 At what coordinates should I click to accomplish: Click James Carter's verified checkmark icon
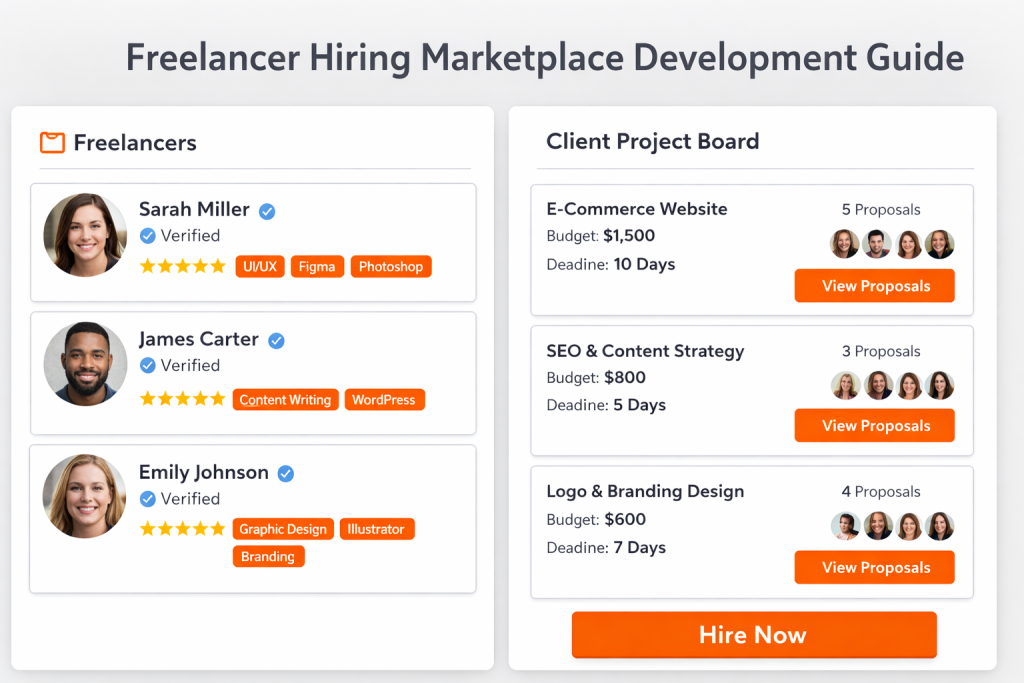276,340
